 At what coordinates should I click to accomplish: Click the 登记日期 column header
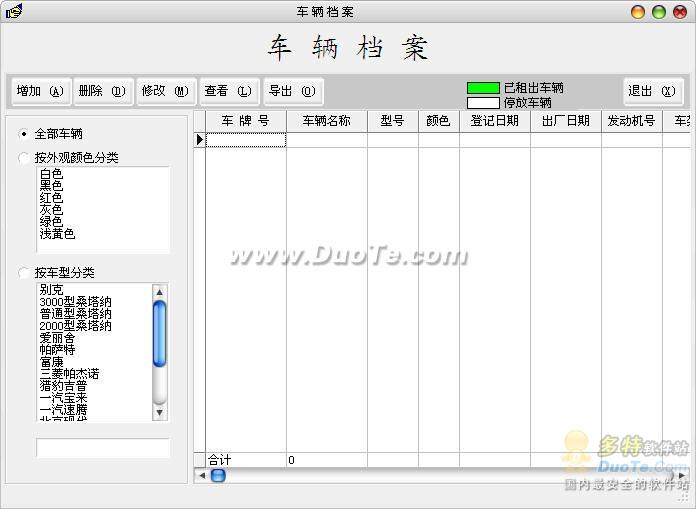(x=495, y=121)
